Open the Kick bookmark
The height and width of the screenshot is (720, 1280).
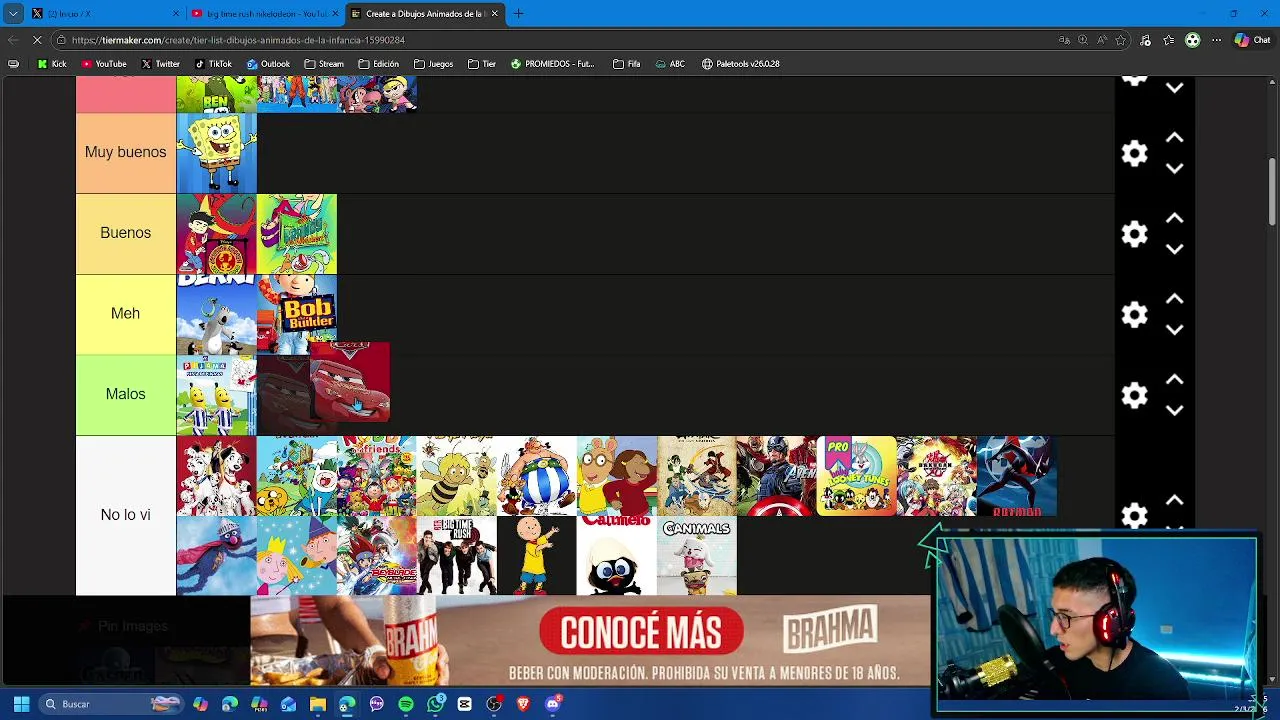(x=52, y=64)
